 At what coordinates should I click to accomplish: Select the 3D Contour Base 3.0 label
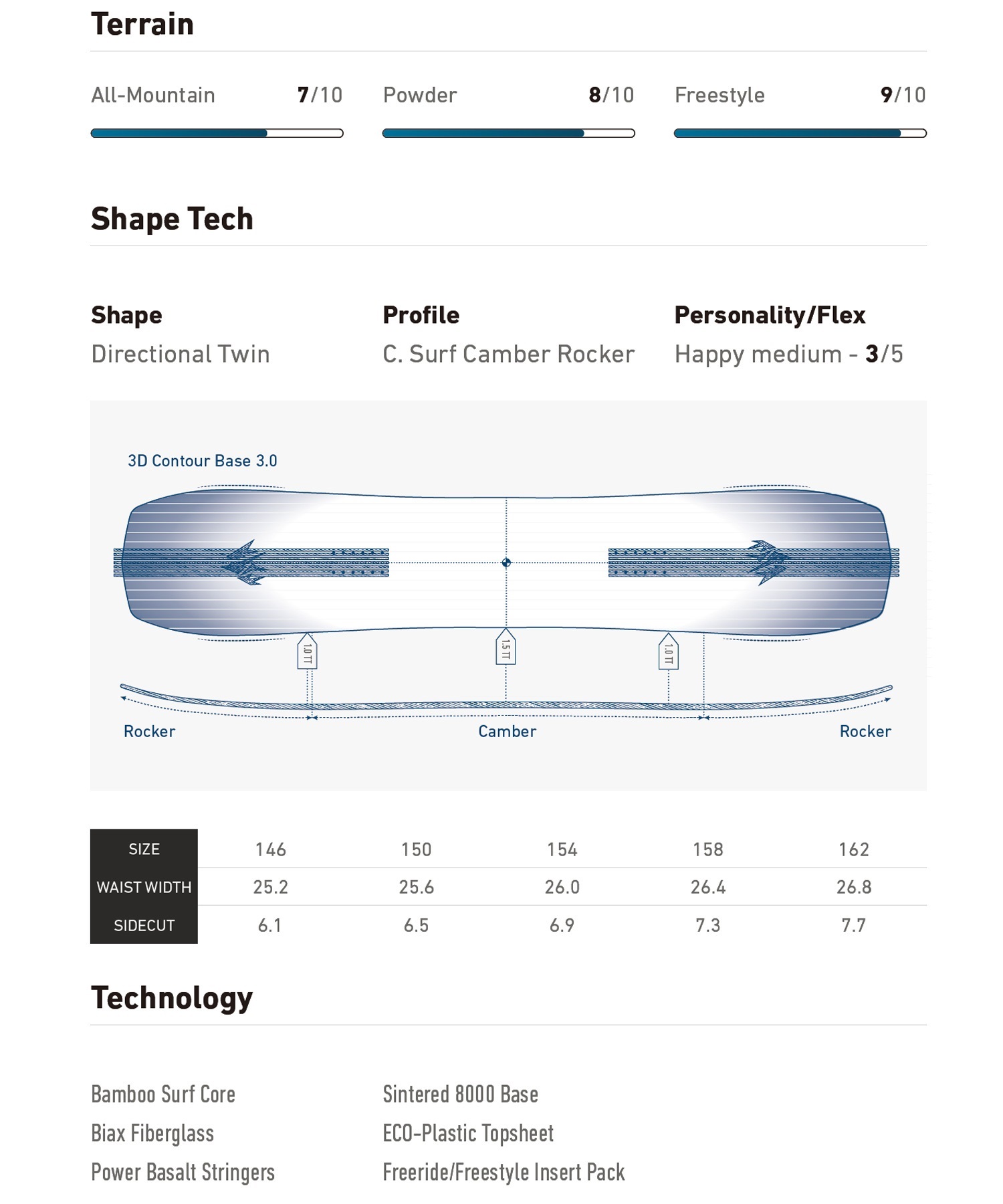click(x=202, y=461)
